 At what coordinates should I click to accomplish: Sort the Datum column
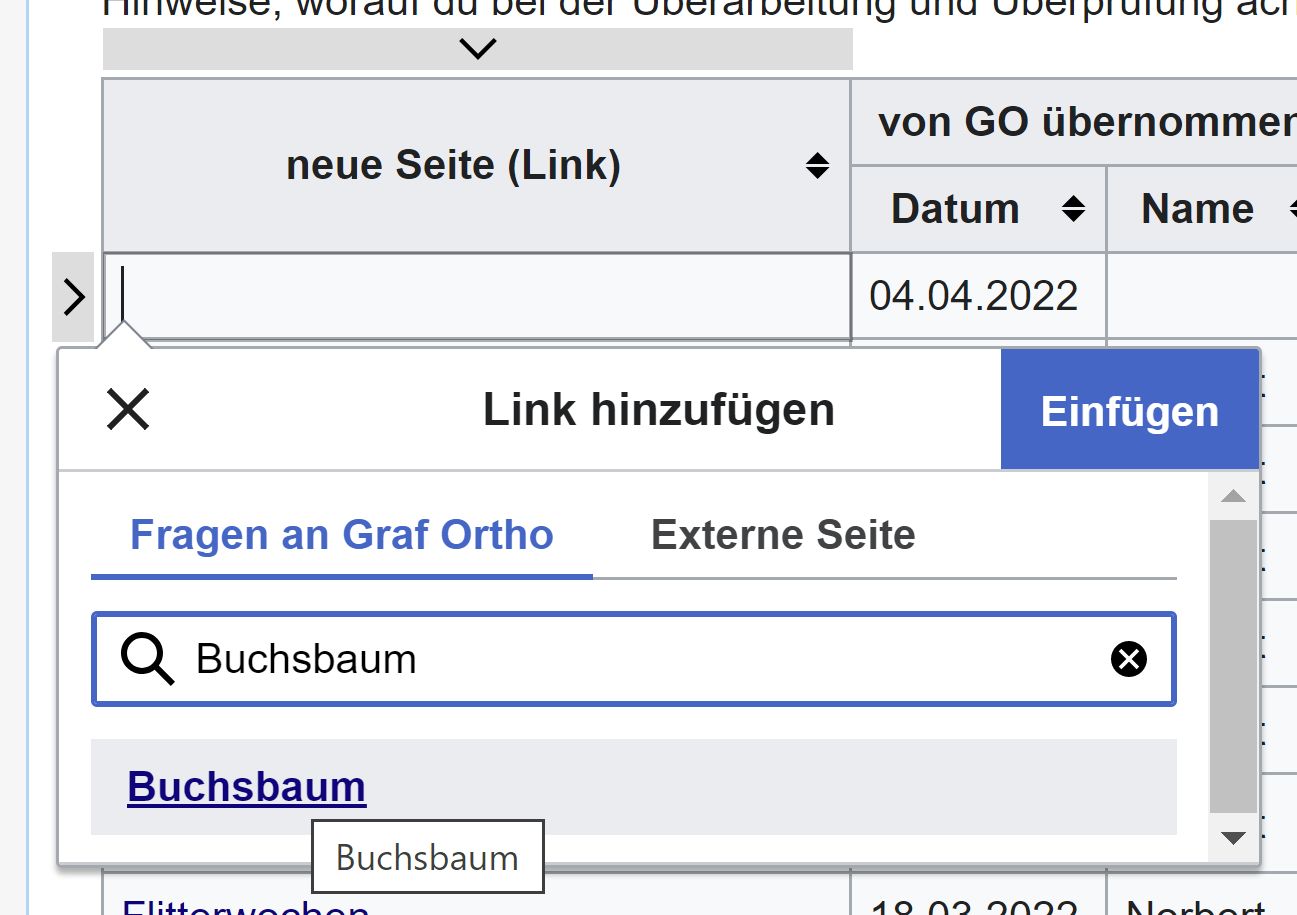pos(1073,209)
